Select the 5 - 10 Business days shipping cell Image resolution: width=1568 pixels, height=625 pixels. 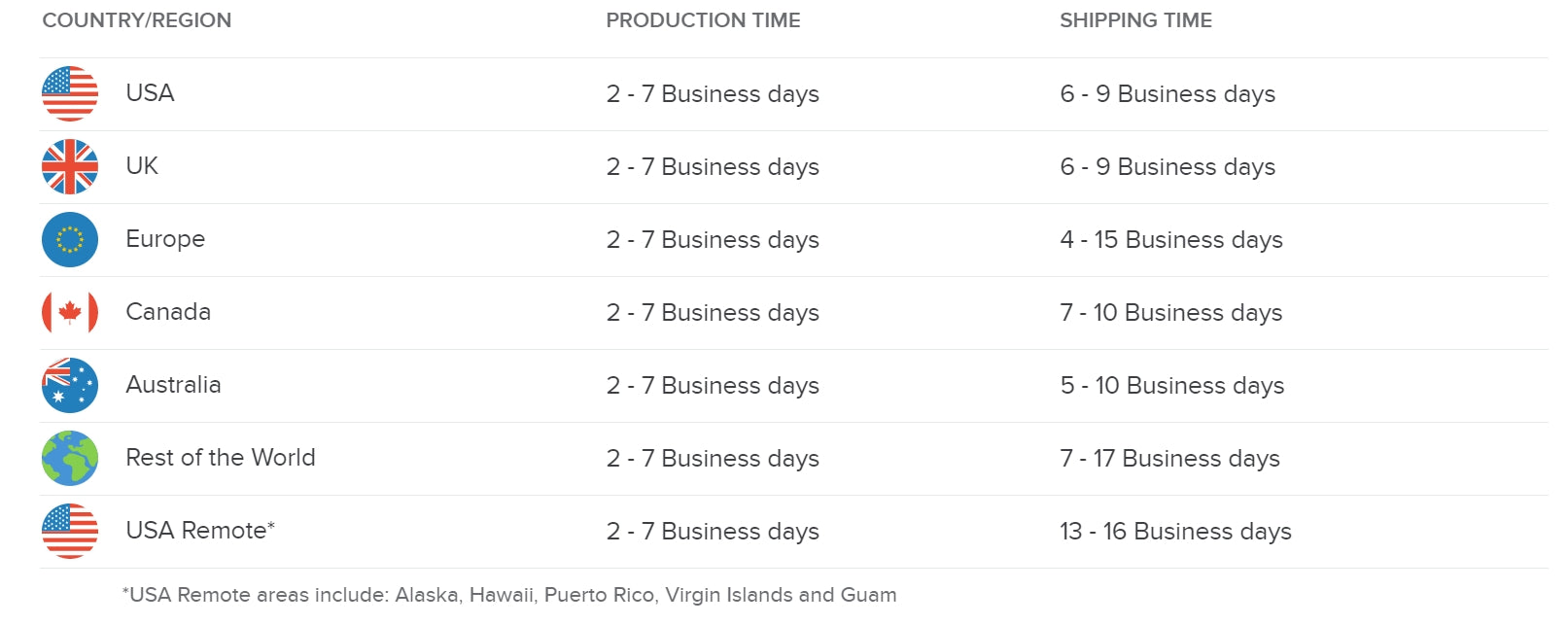(1171, 386)
